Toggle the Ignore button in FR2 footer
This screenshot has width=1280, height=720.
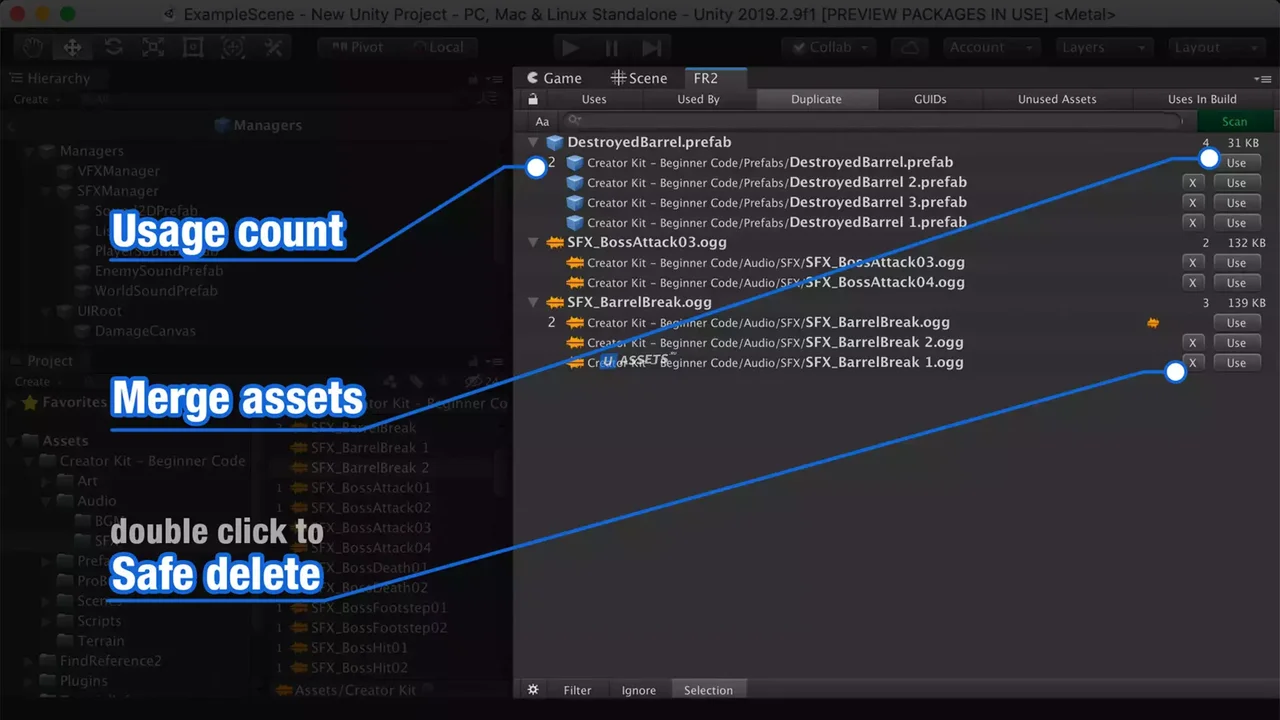[x=639, y=690]
